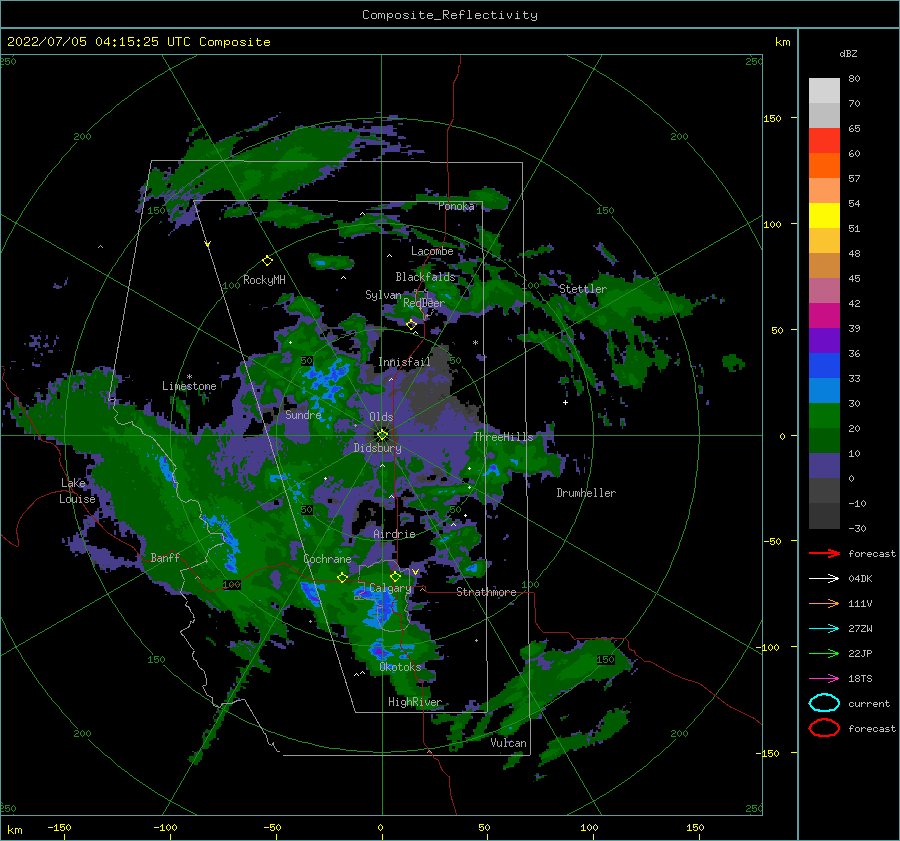The width and height of the screenshot is (900, 841).
Task: Click the Lake Louise map label
Action: click(x=77, y=491)
